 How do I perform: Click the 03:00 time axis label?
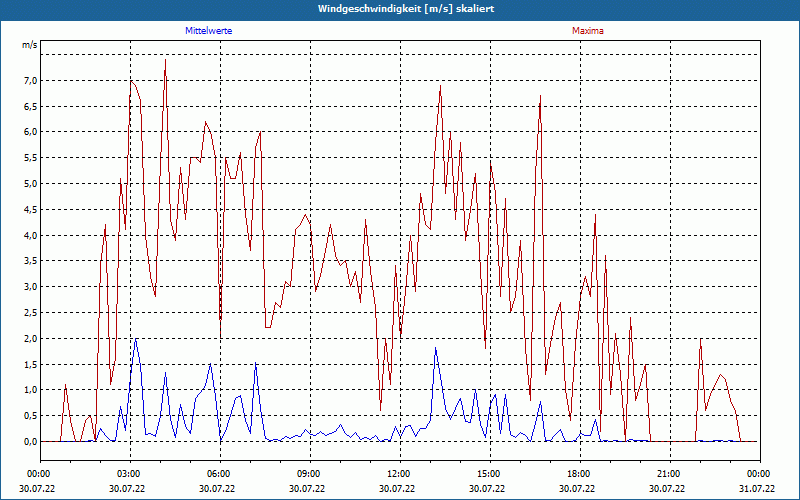pos(128,474)
